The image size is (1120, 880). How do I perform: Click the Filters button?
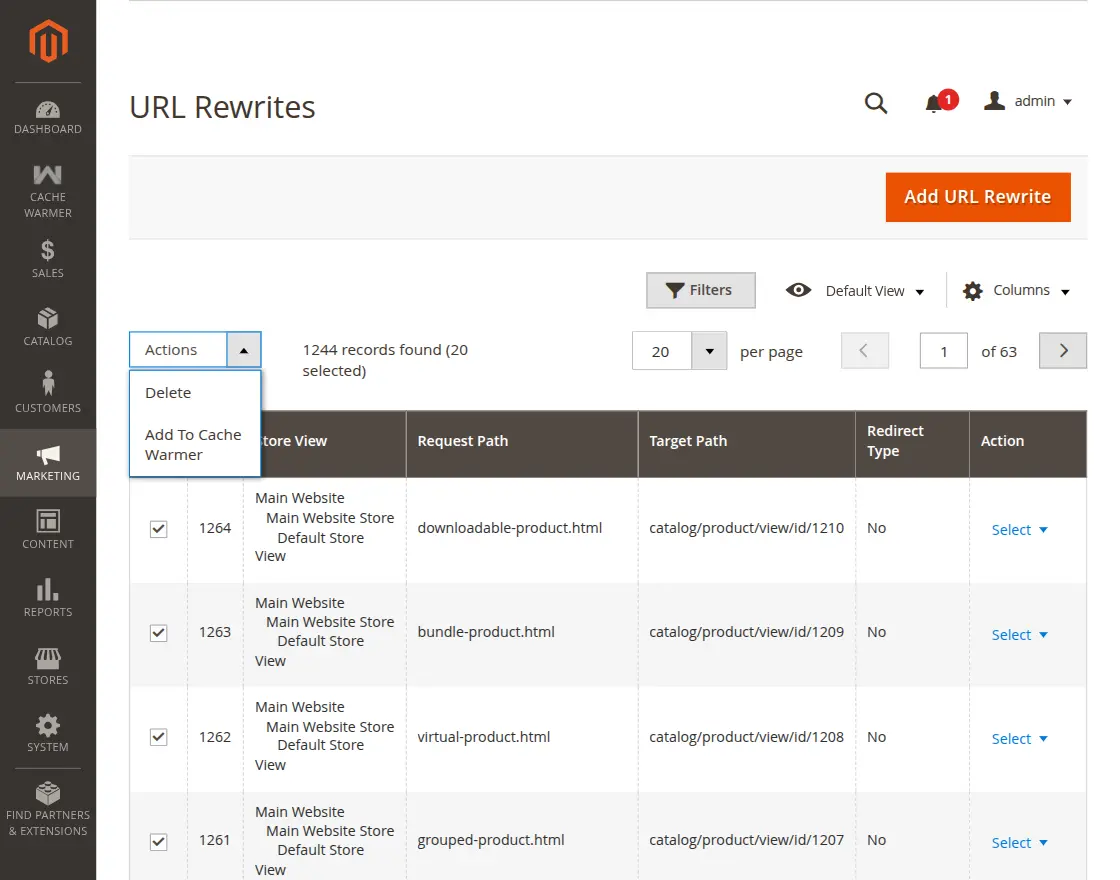(700, 290)
